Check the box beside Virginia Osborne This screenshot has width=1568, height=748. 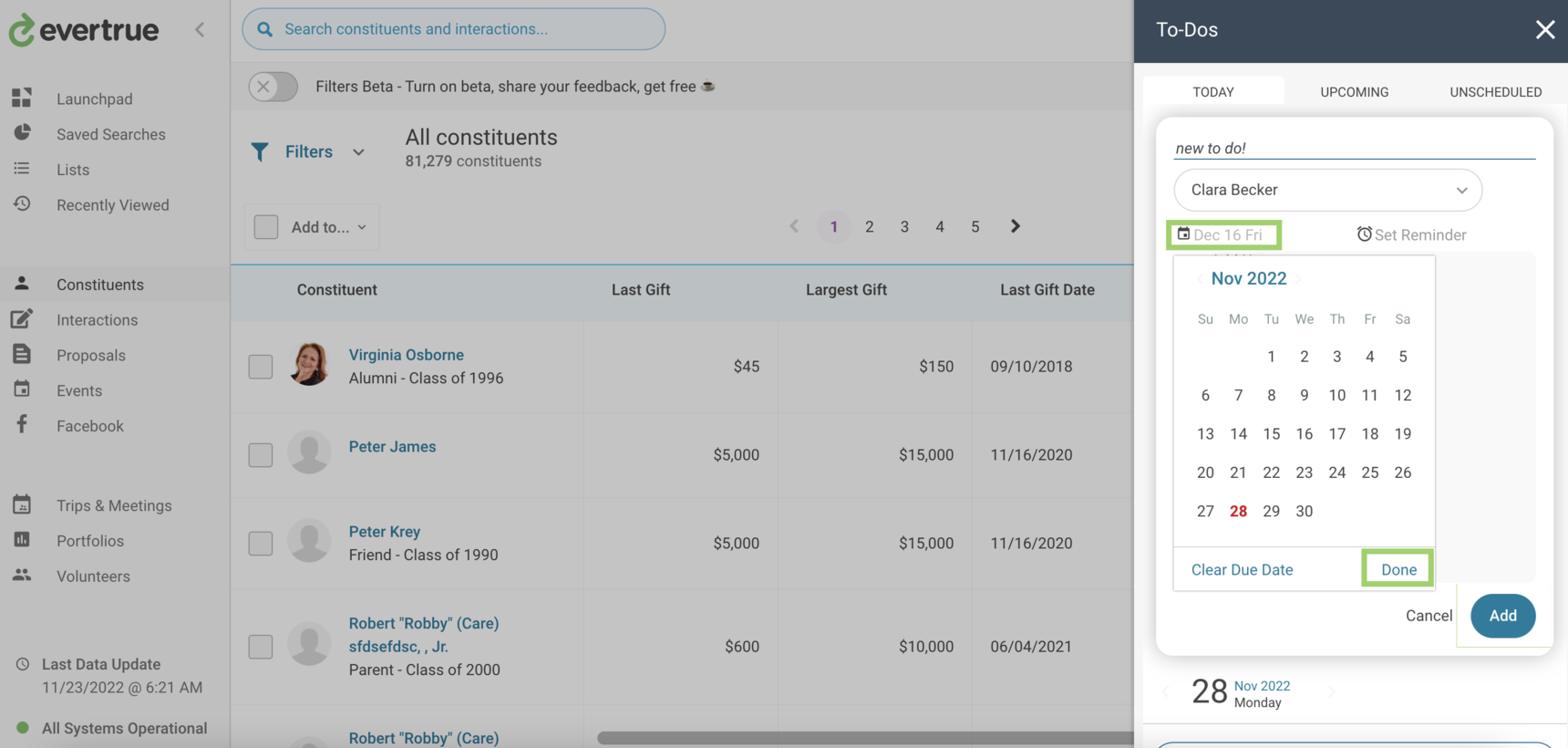261,367
